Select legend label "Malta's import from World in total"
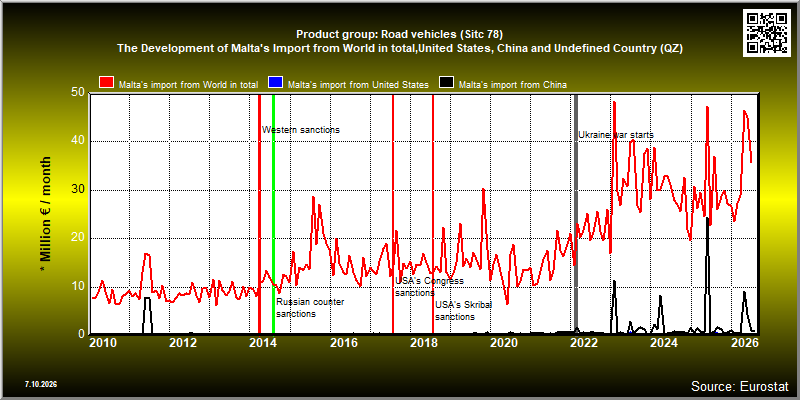The height and width of the screenshot is (400, 800). tap(188, 84)
